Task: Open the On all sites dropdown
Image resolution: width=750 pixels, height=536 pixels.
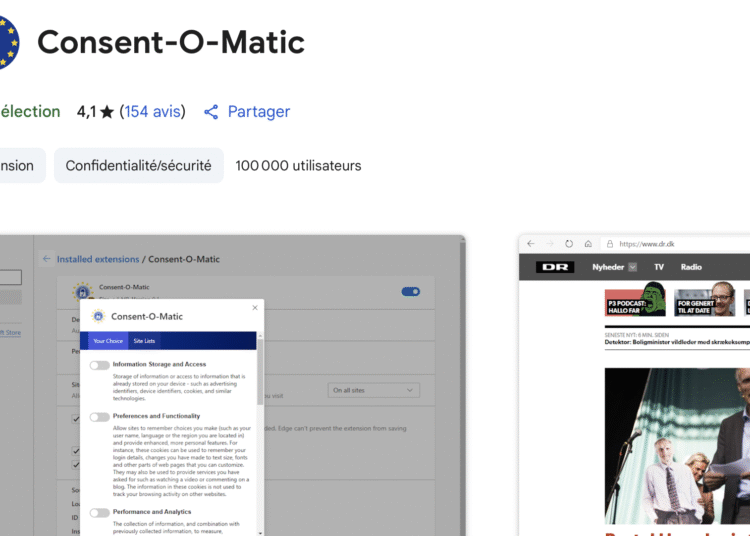Action: pyautogui.click(x=374, y=390)
